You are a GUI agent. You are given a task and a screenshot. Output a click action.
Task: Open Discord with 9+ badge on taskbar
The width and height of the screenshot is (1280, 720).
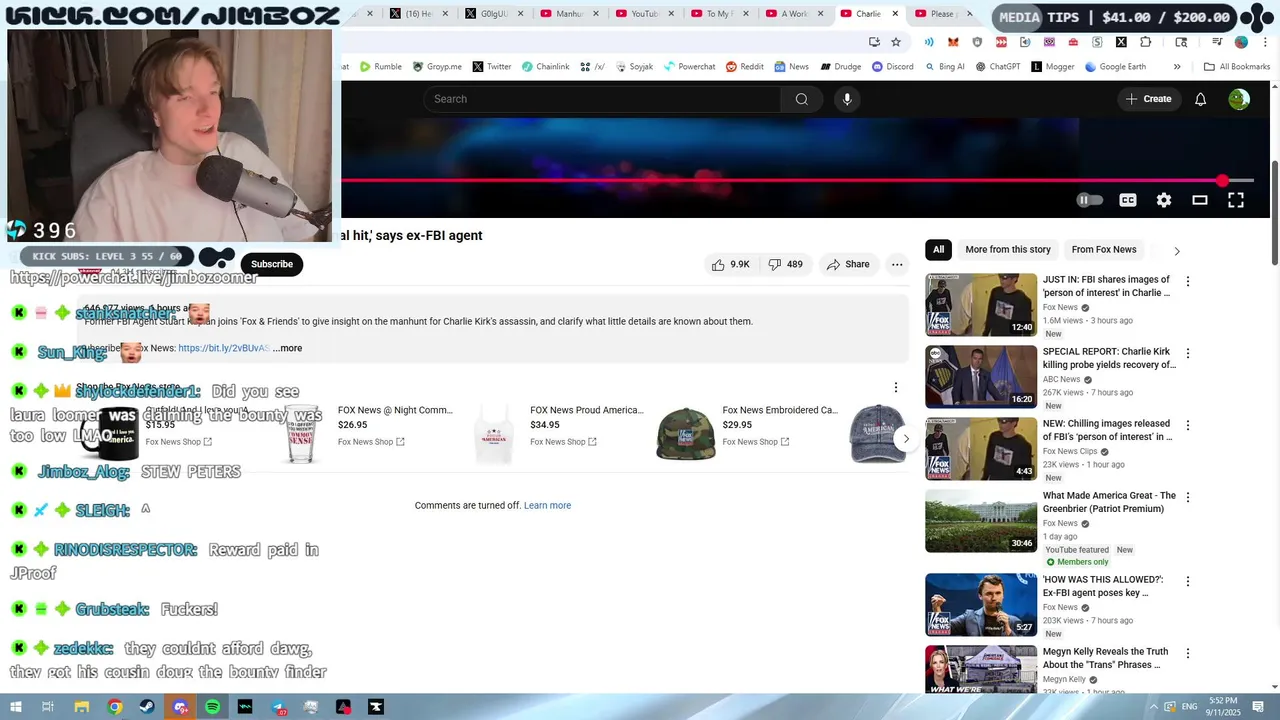tap(180, 707)
